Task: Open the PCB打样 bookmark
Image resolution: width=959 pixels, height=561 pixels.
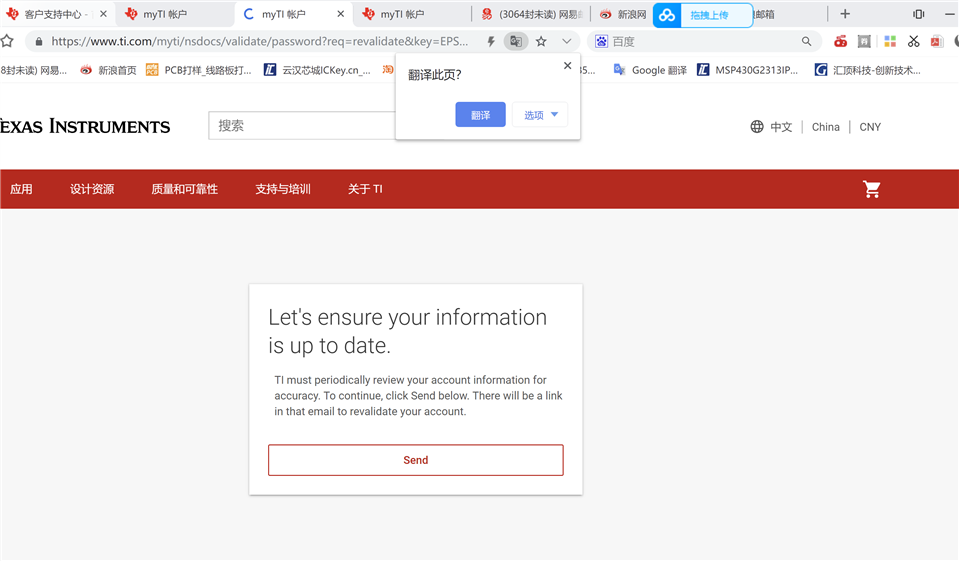Action: pyautogui.click(x=199, y=70)
